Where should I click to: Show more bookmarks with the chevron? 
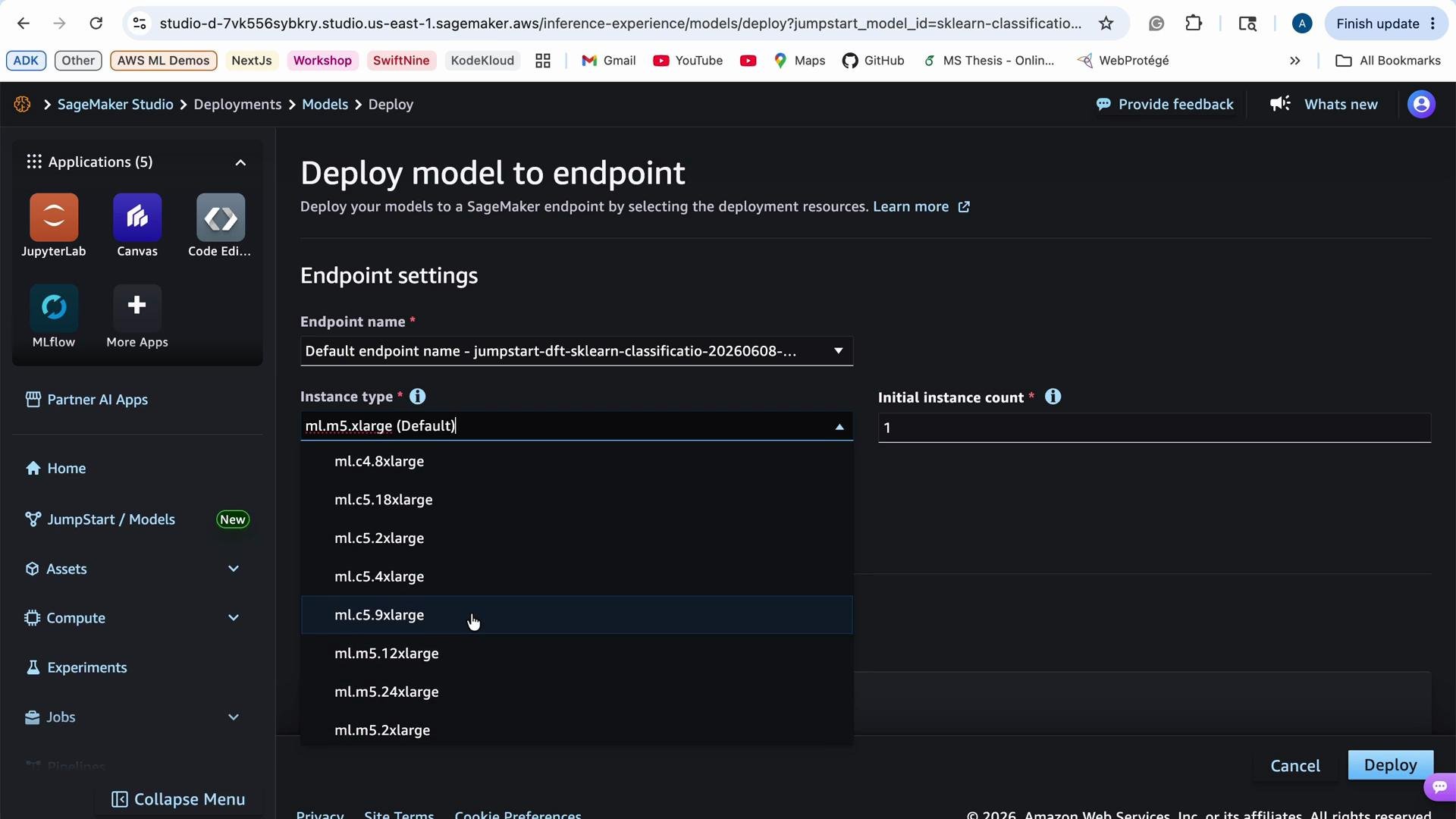tap(1295, 61)
